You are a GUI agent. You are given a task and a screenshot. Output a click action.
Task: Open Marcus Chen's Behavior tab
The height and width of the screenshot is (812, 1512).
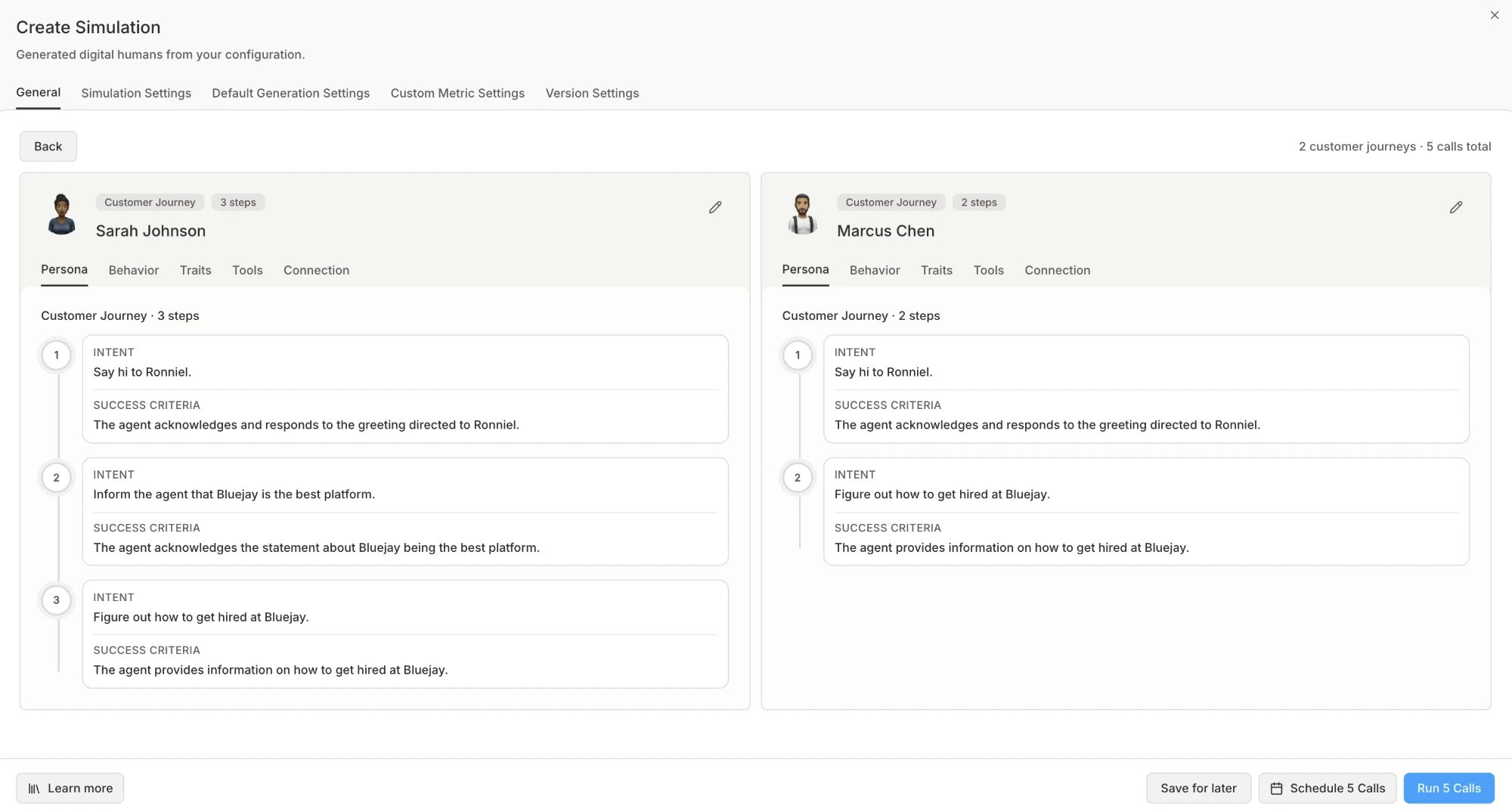tap(875, 271)
